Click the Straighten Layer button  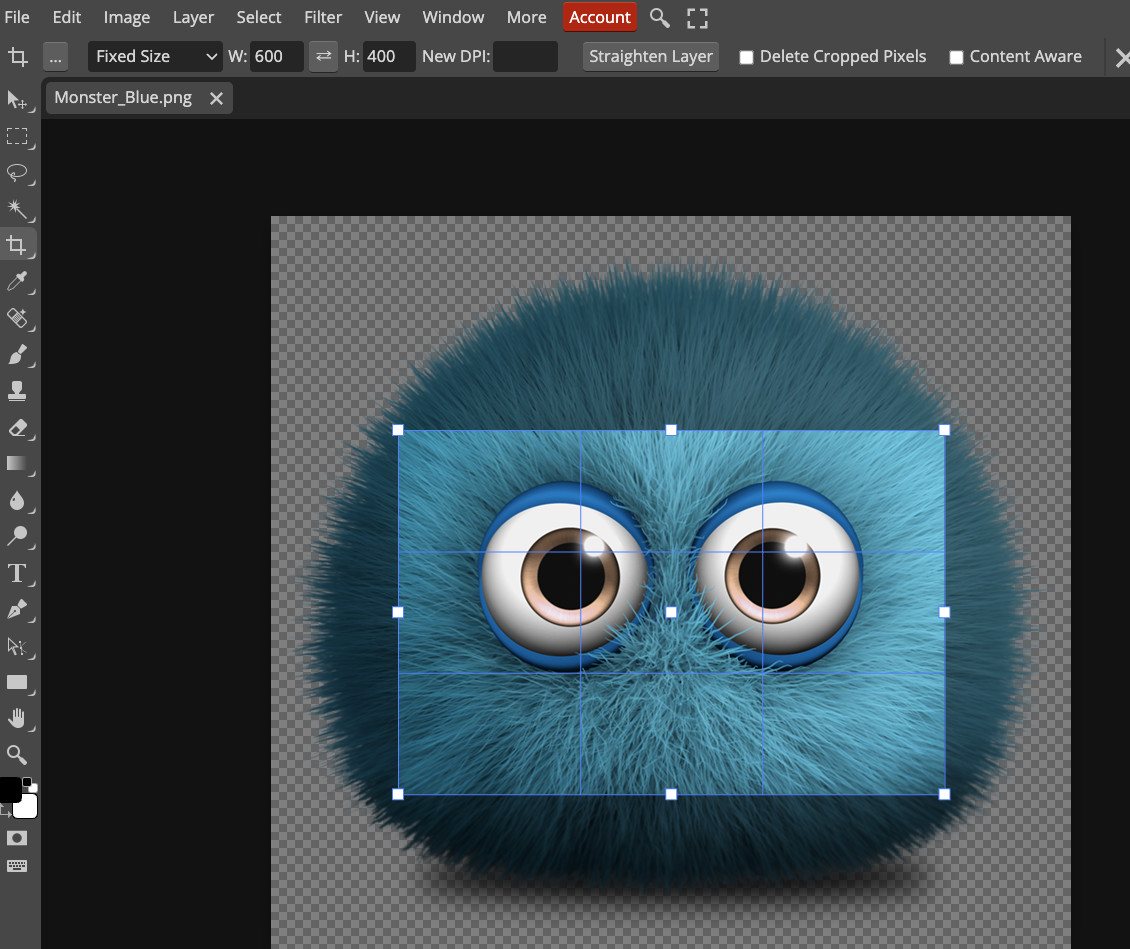click(650, 56)
